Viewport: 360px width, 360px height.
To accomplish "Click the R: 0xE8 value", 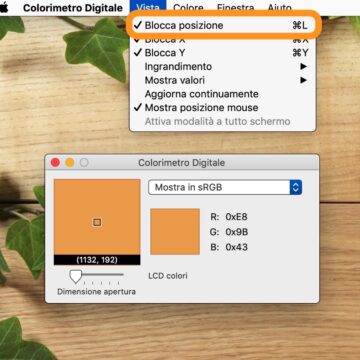I will click(x=229, y=217).
